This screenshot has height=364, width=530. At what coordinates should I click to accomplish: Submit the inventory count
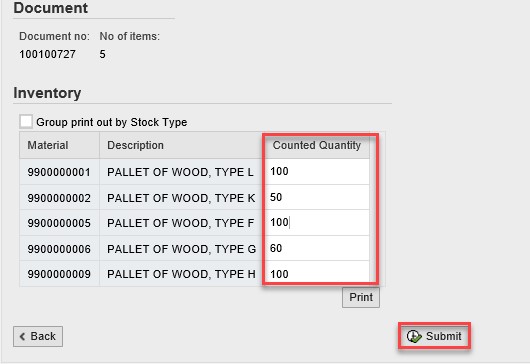(434, 336)
